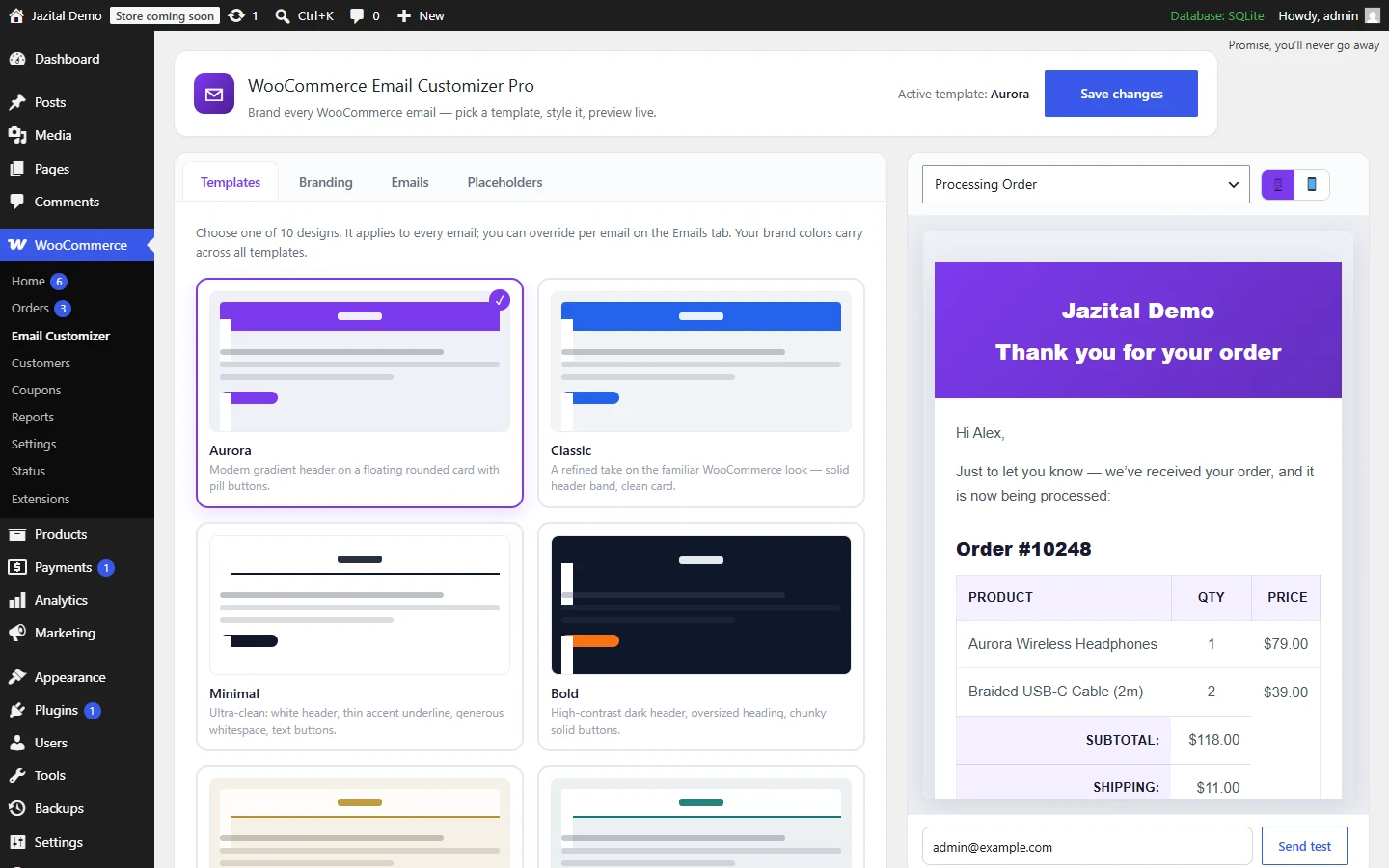Choose the Minimal template card

click(x=360, y=637)
